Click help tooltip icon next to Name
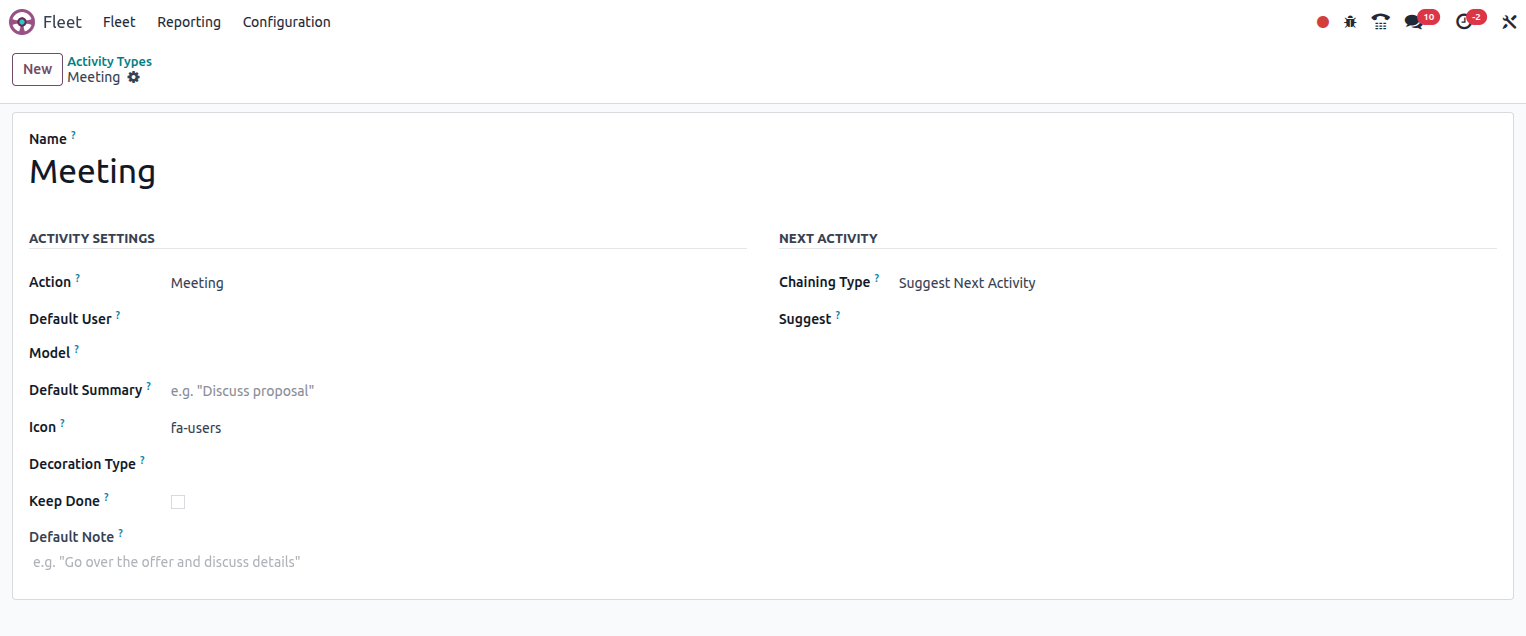The height and width of the screenshot is (636, 1526). pos(73,135)
